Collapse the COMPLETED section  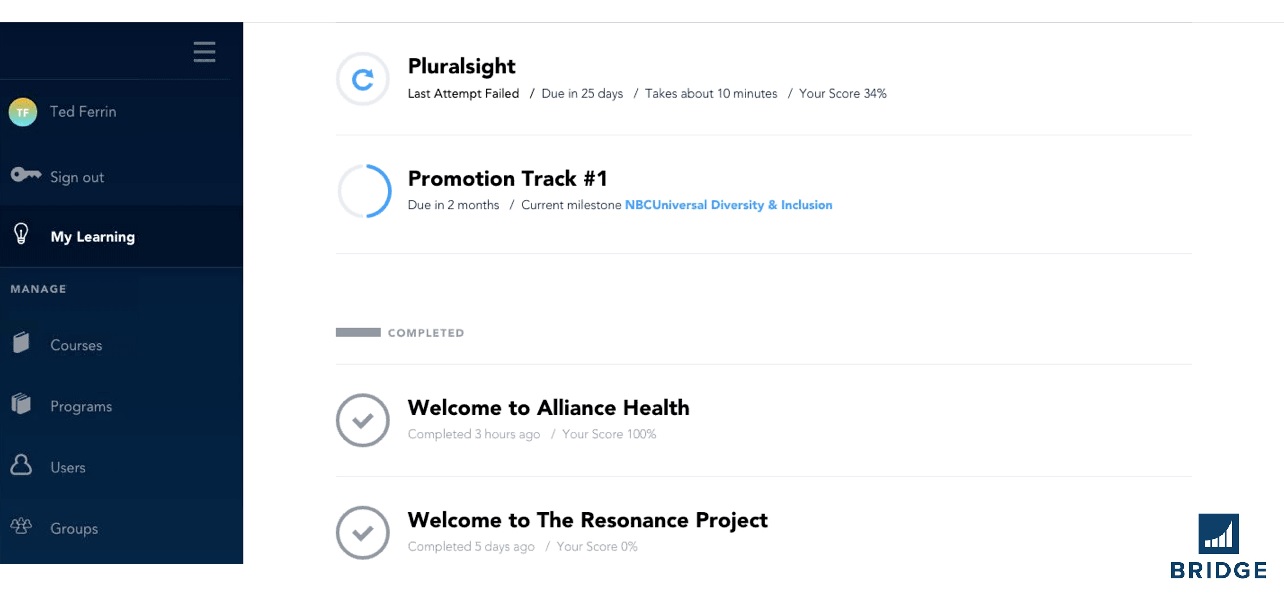click(400, 332)
